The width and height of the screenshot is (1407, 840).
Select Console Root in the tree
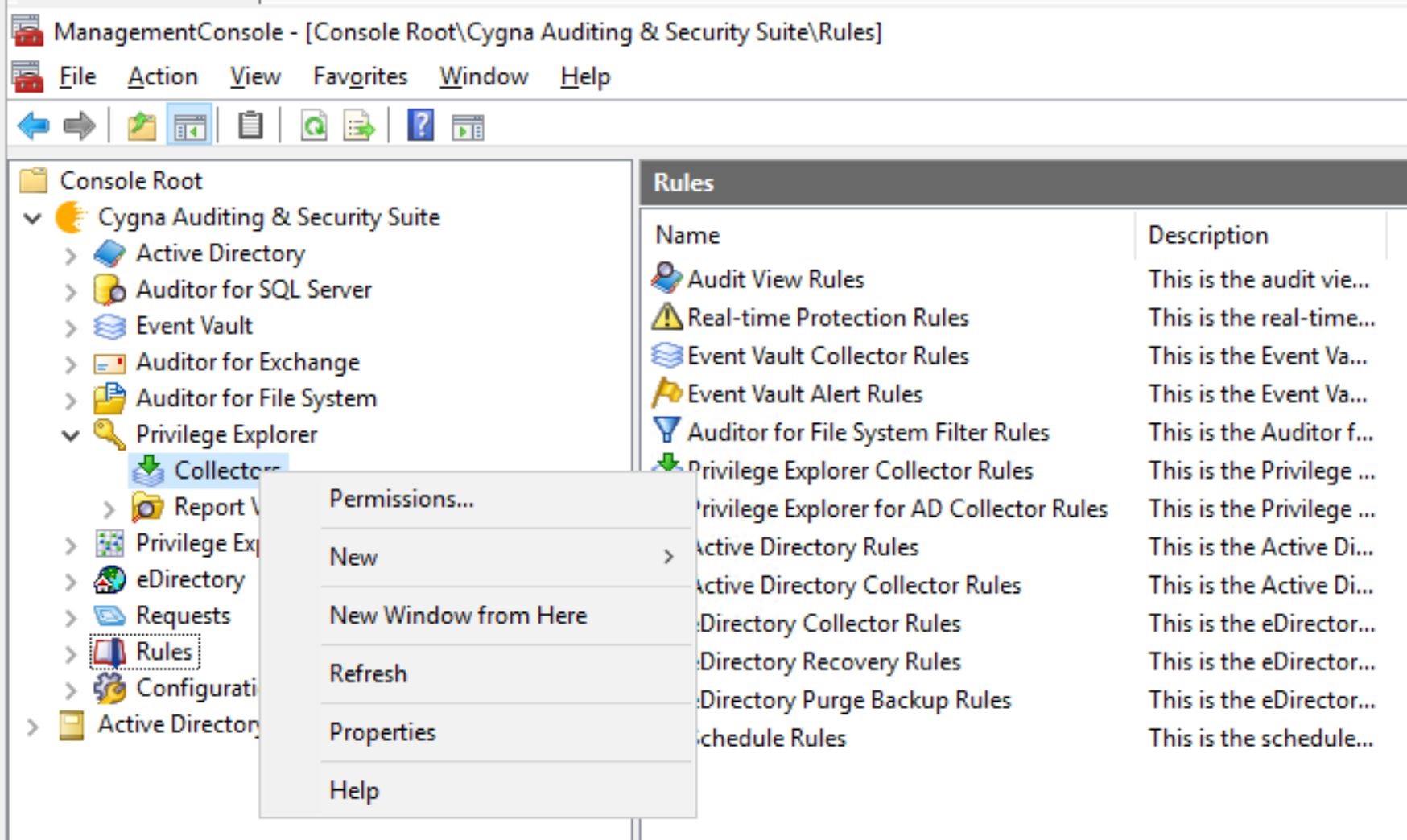(x=130, y=181)
